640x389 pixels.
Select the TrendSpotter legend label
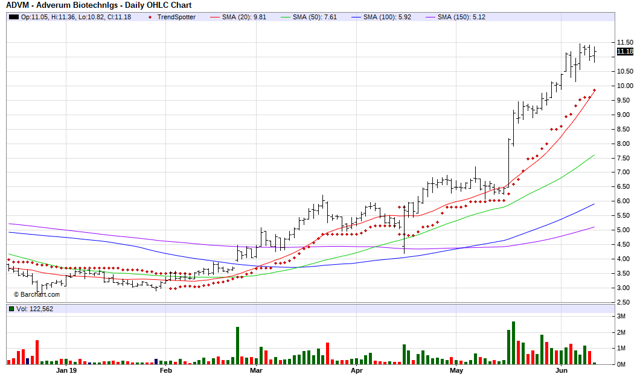pyautogui.click(x=176, y=17)
